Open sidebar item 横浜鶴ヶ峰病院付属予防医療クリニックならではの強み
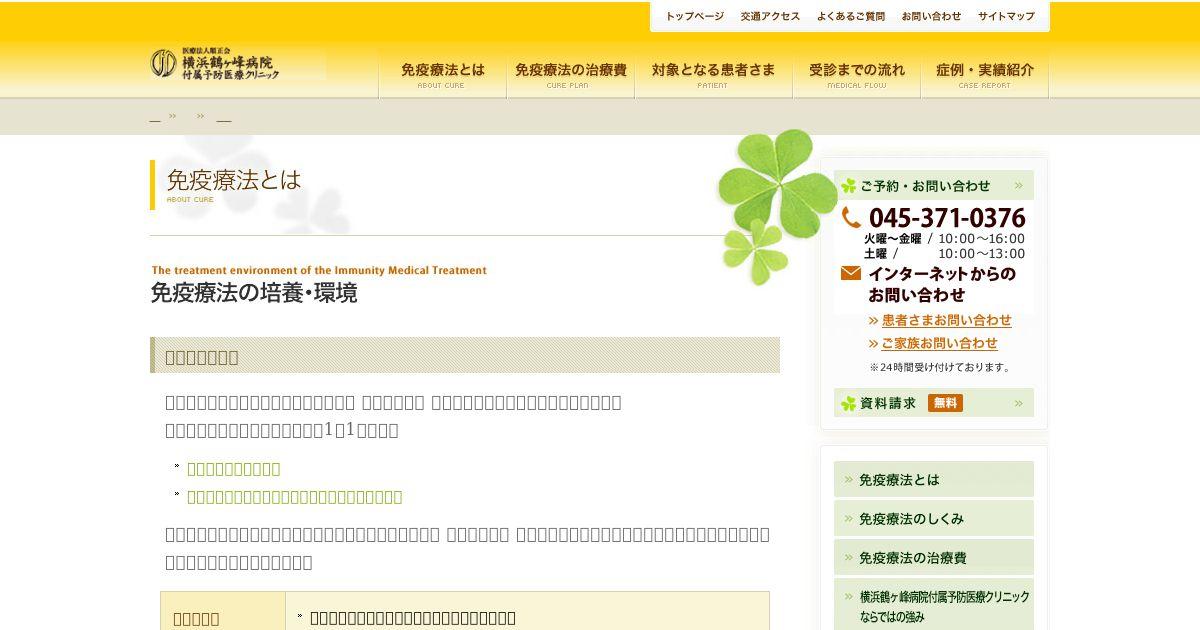Image resolution: width=1200 pixels, height=630 pixels. pyautogui.click(x=934, y=605)
